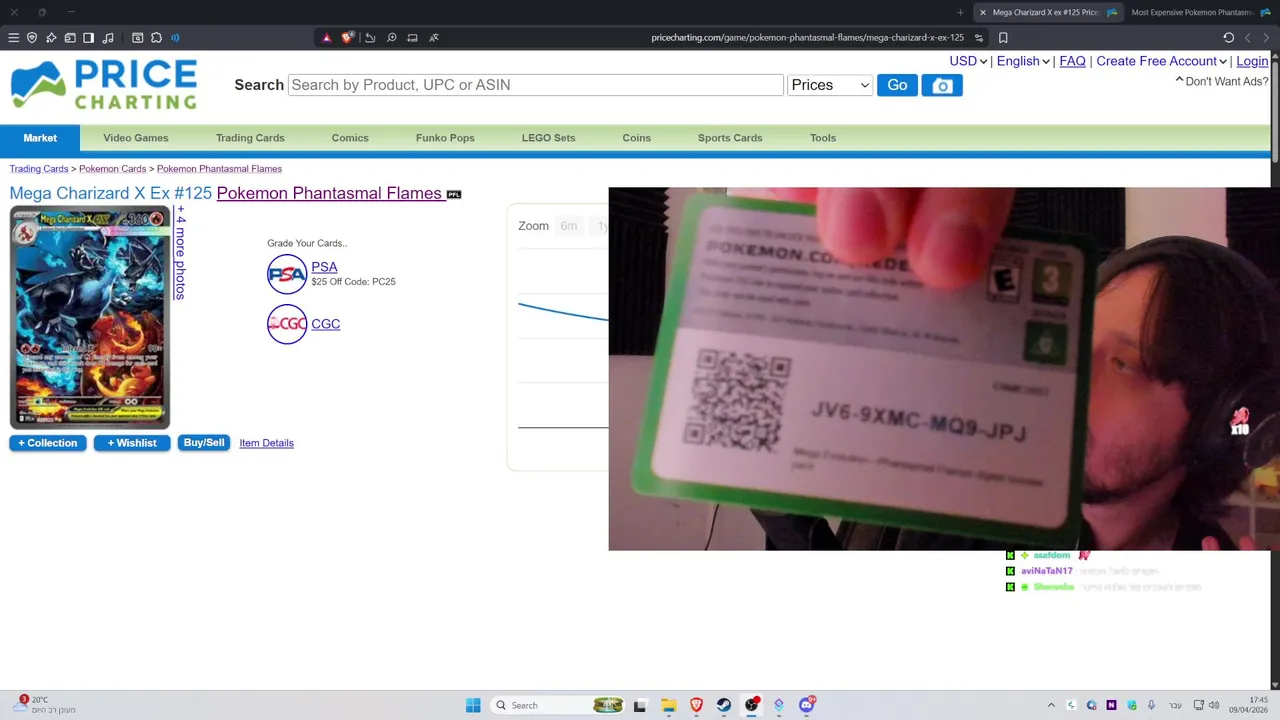Open the music playlist icon in toolbar
Image resolution: width=1280 pixels, height=720 pixels.
(108, 38)
